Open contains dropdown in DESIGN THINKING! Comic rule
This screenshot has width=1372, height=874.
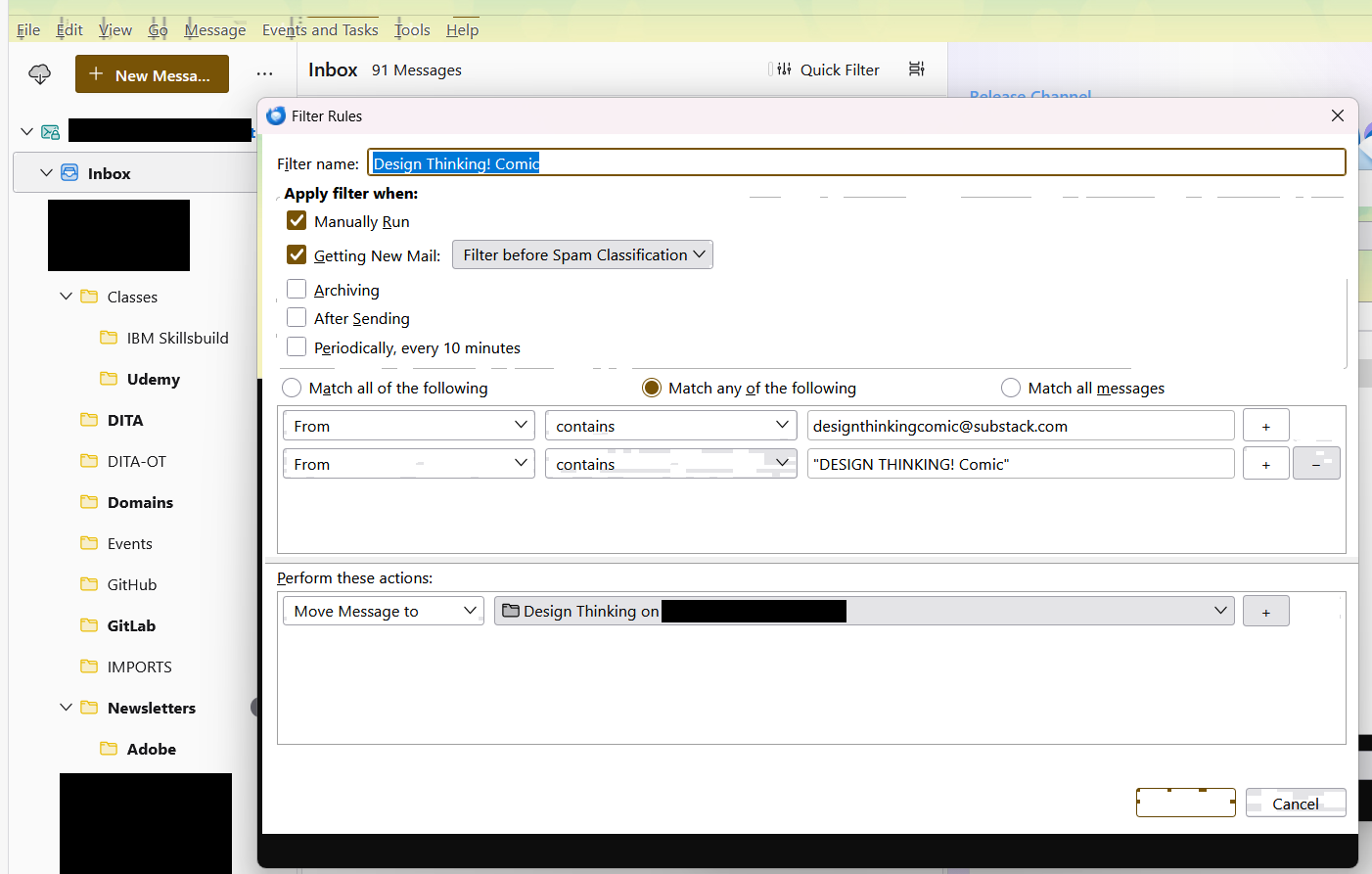[x=671, y=464]
